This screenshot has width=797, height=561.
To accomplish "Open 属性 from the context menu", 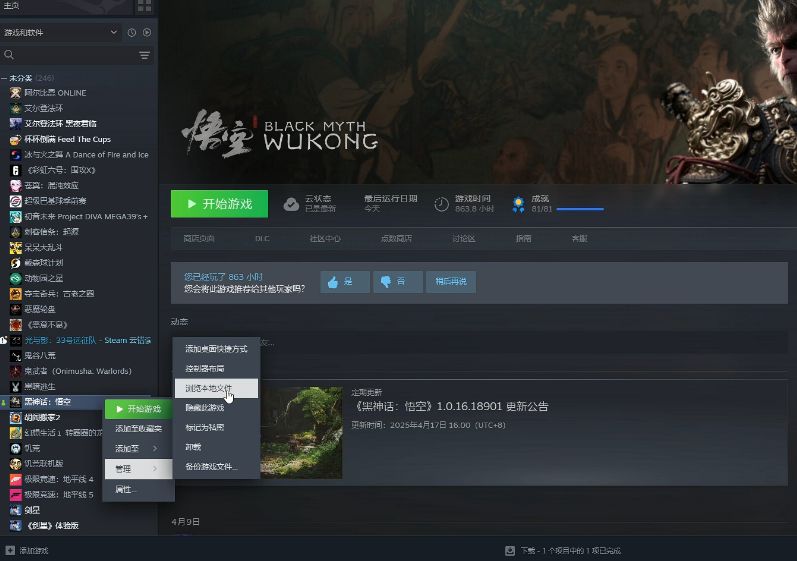I will click(138, 489).
